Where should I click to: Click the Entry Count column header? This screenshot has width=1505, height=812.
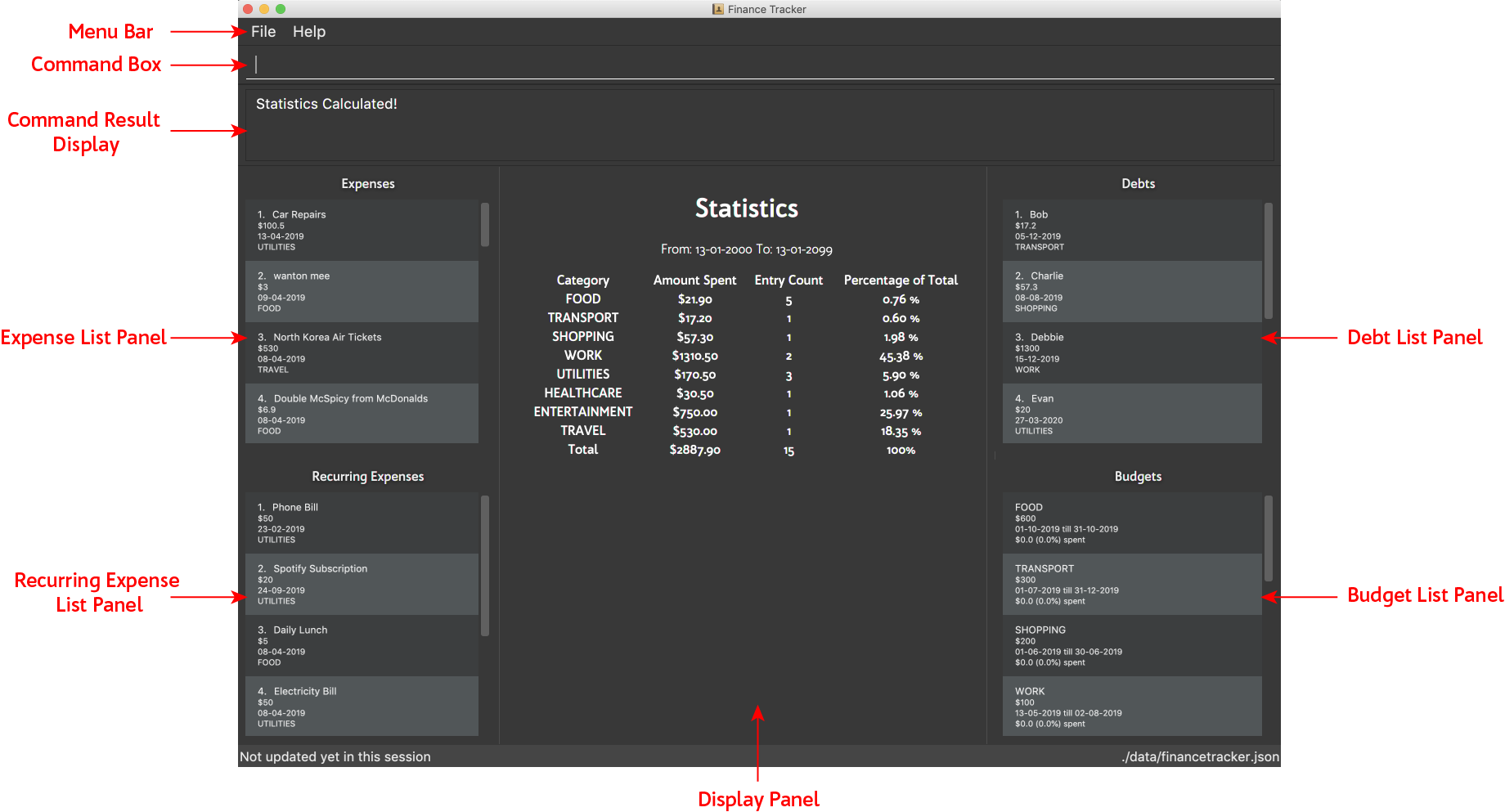pyautogui.click(x=788, y=280)
